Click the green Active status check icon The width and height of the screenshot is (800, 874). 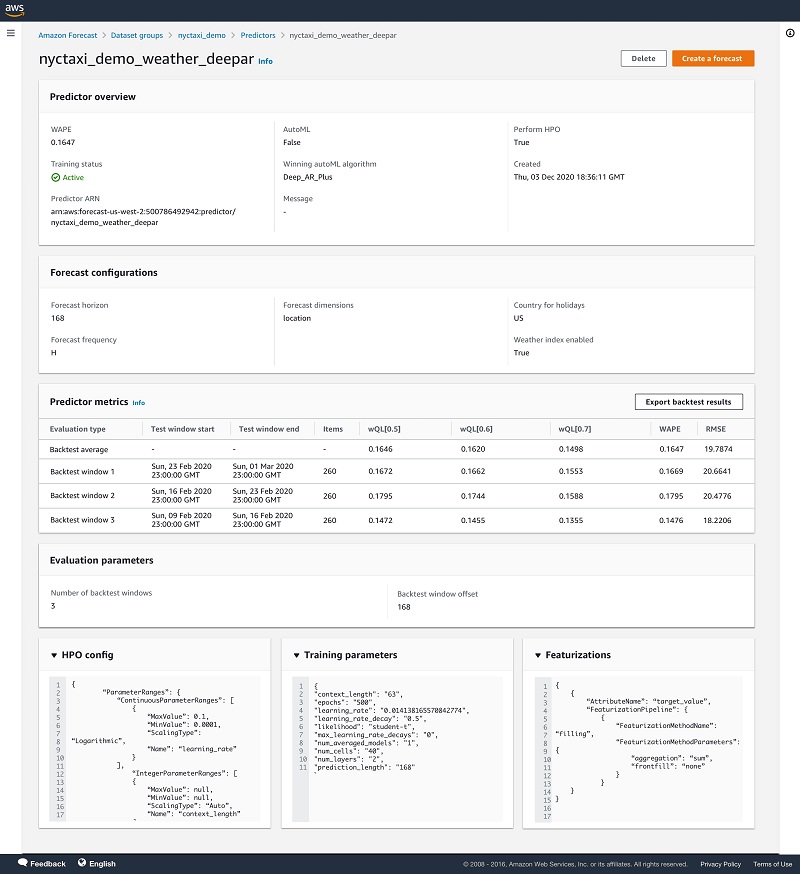(x=56, y=177)
